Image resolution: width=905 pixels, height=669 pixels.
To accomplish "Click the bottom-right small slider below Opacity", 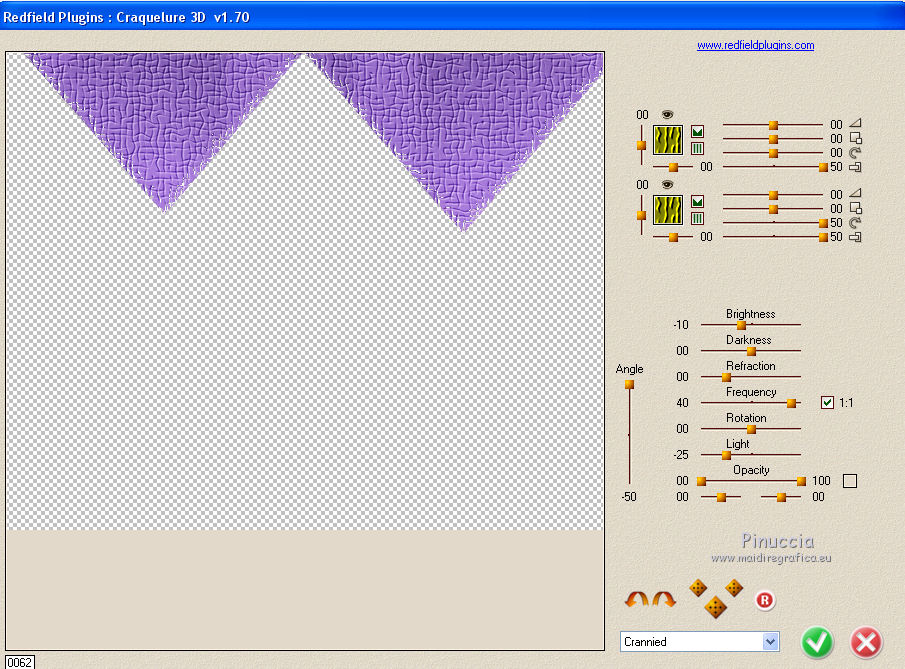I will tap(781, 497).
